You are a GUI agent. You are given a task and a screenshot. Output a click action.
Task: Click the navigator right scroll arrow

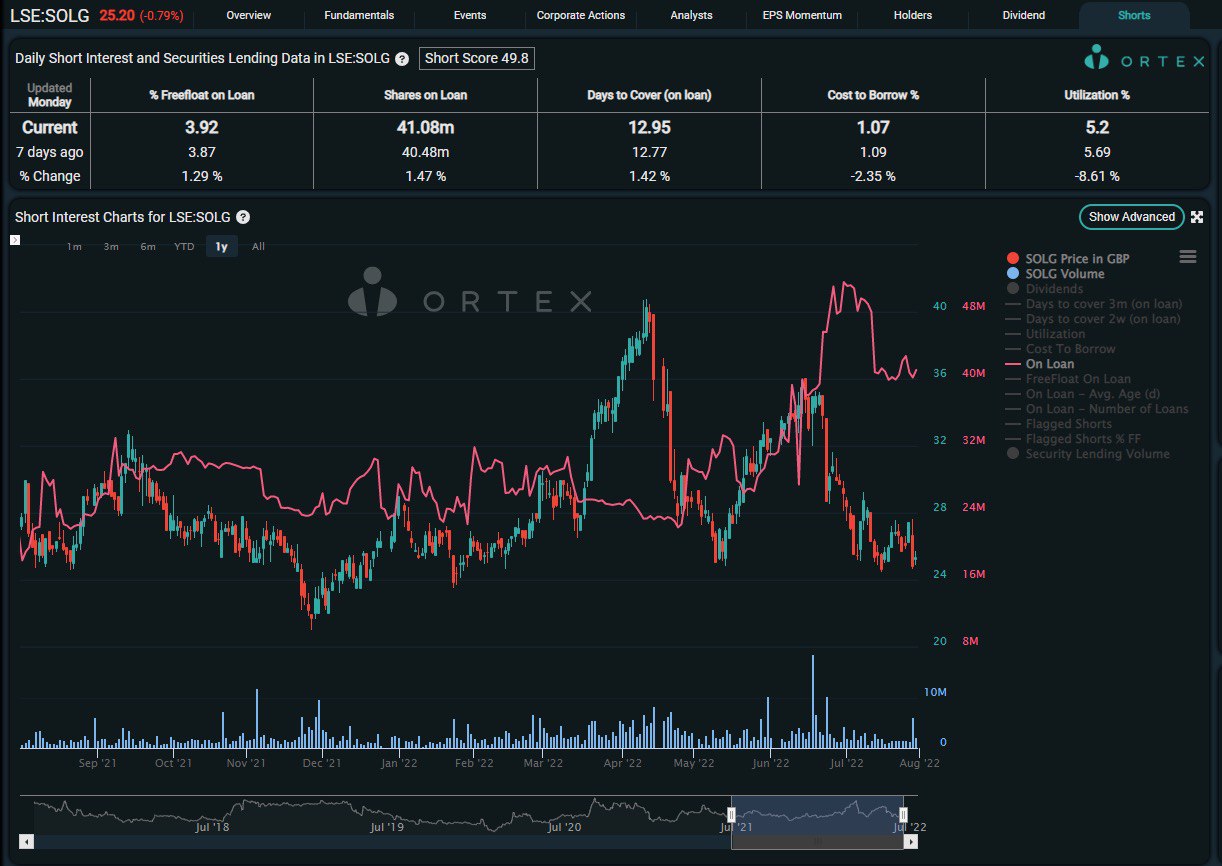911,842
